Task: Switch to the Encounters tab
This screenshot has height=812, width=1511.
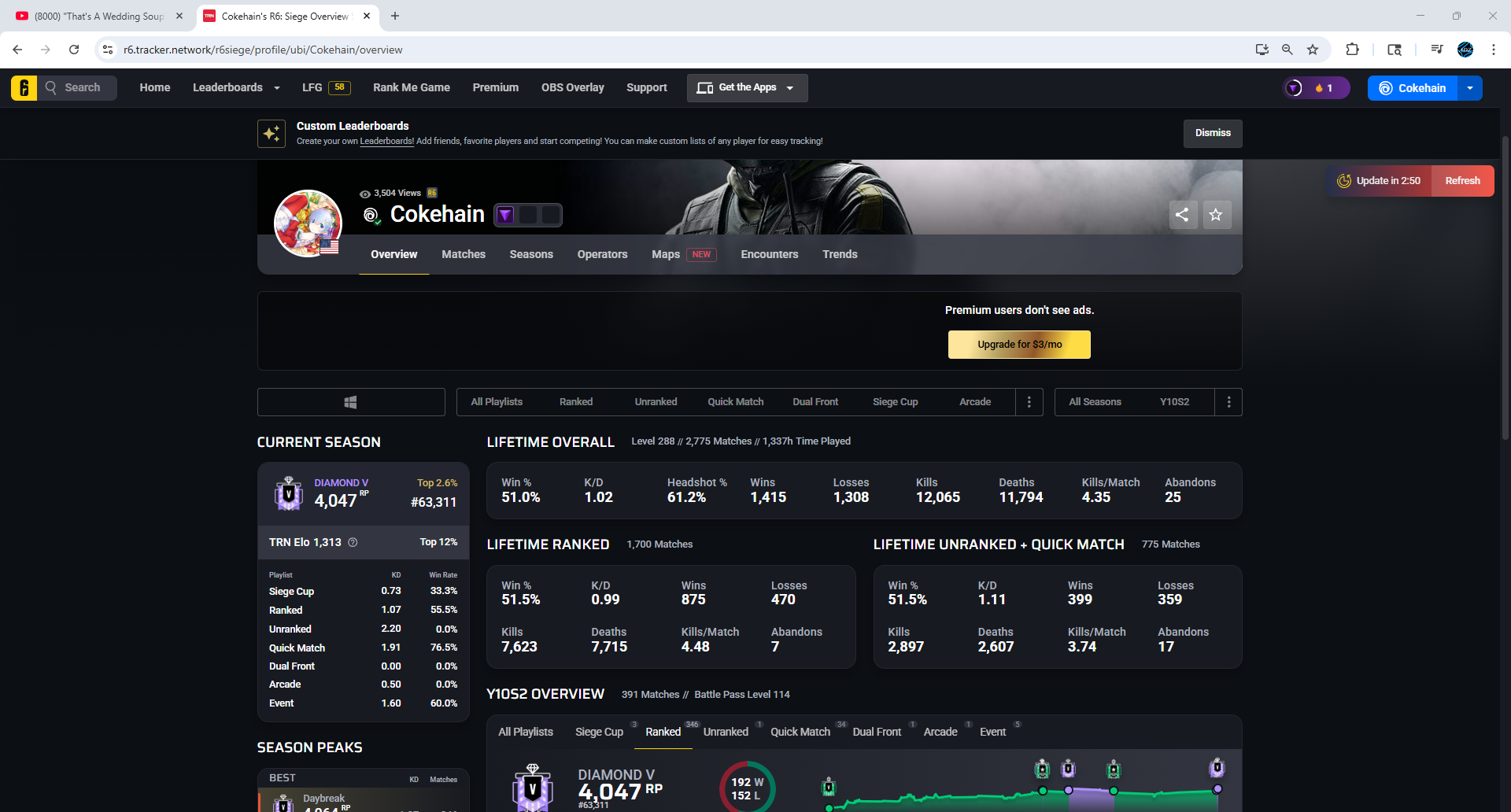Action: (770, 254)
